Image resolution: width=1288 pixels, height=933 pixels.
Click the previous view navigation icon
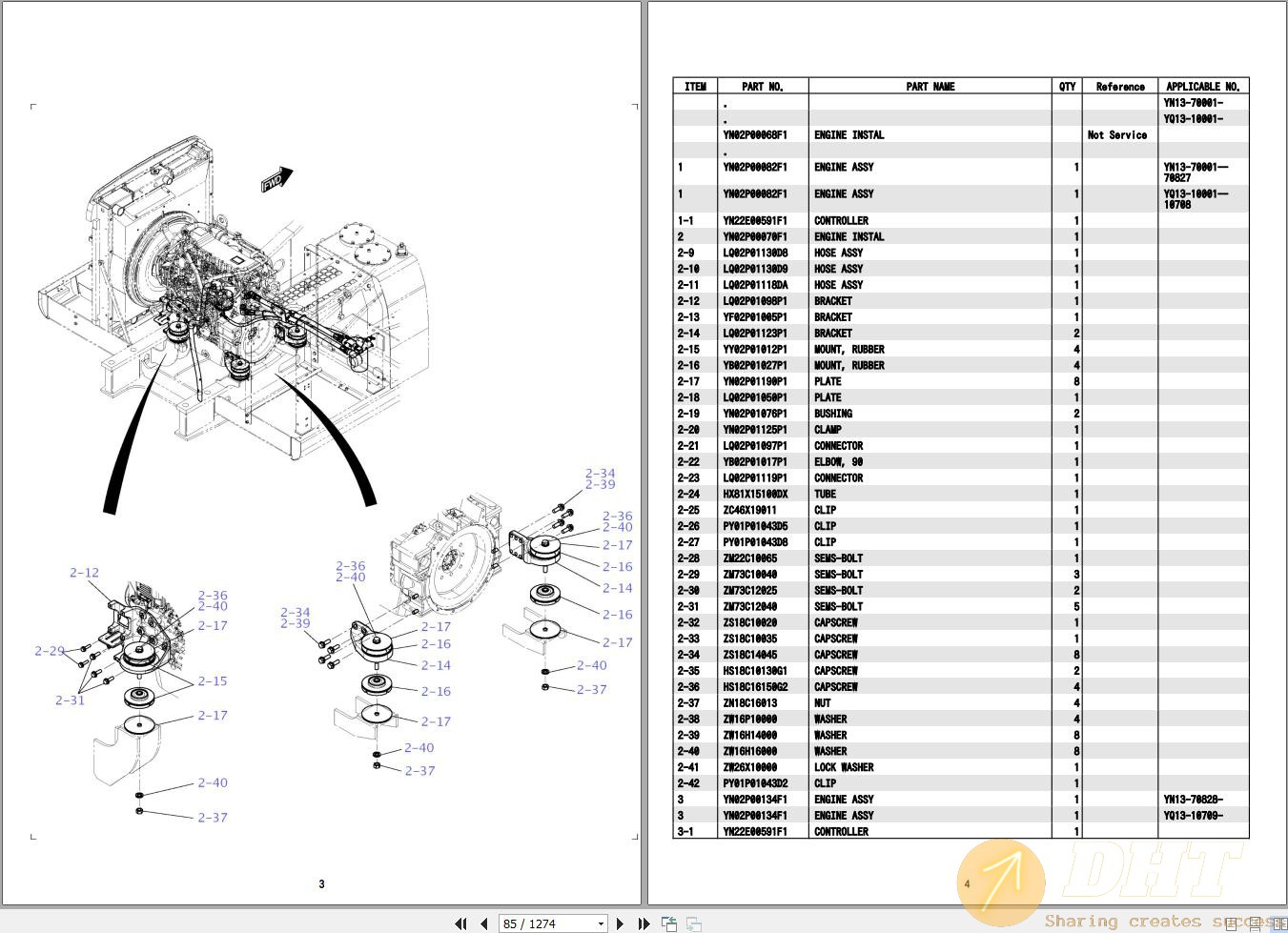pyautogui.click(x=669, y=923)
